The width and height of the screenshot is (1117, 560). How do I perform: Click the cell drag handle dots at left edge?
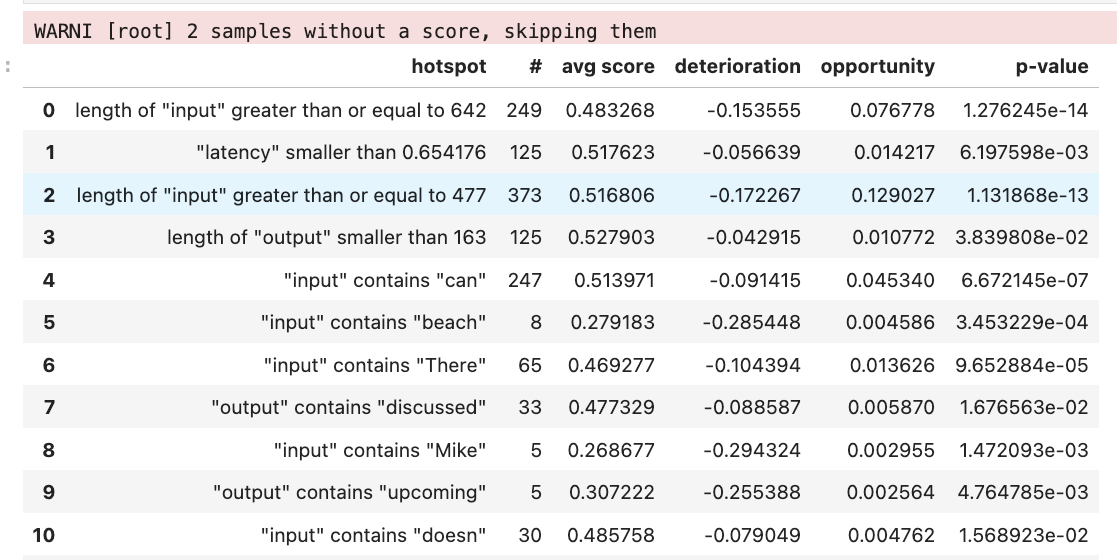(8, 68)
